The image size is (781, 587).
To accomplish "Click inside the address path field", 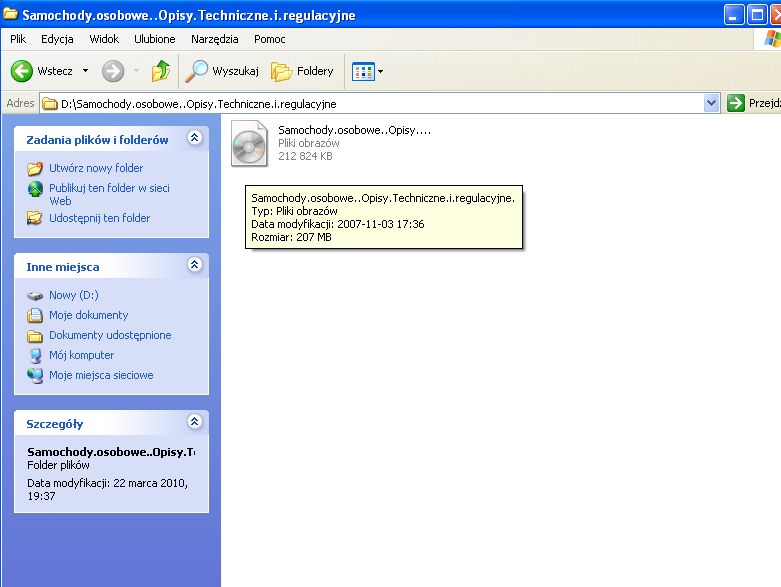I will [380, 103].
